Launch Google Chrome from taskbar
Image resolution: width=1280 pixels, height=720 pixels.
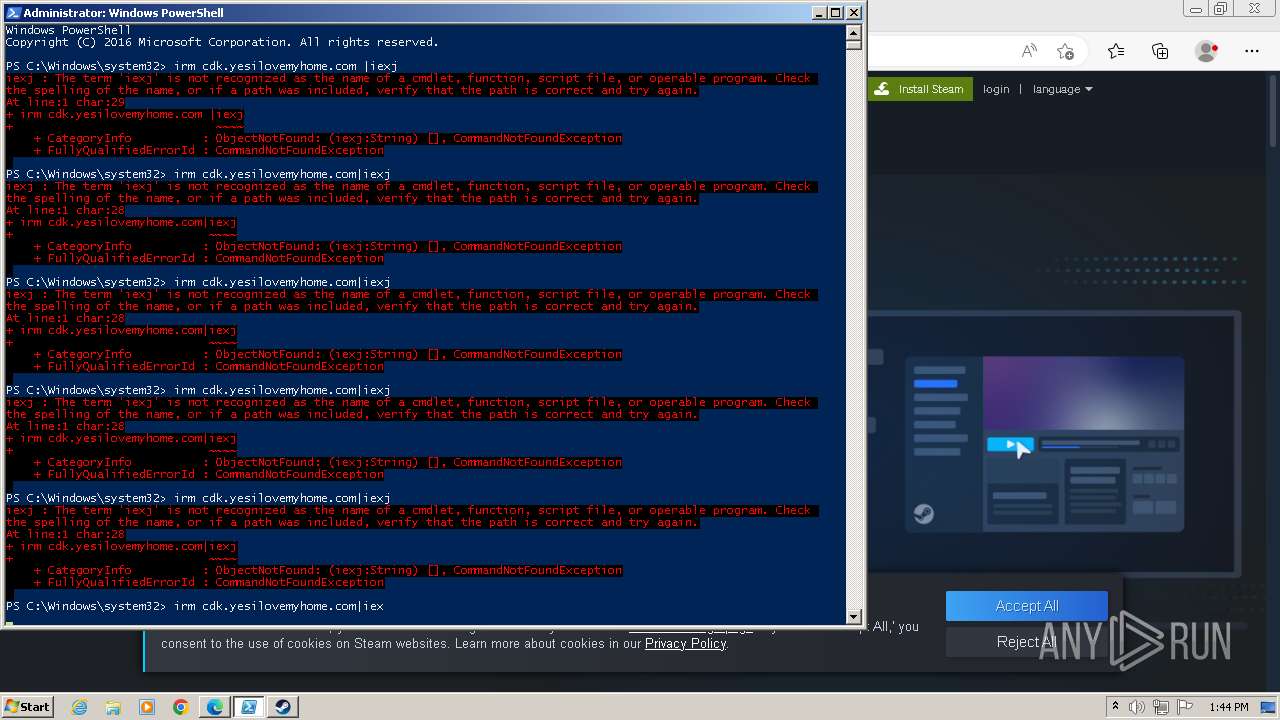[x=181, y=707]
